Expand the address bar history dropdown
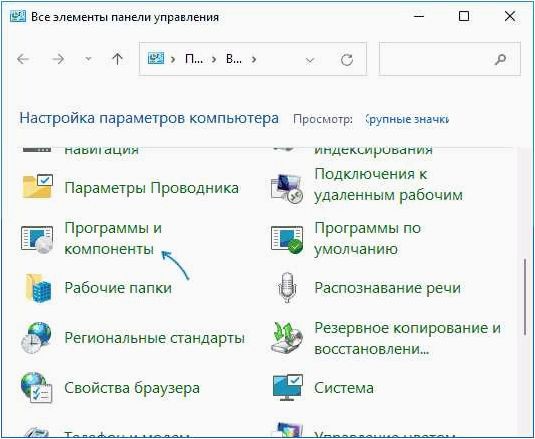The image size is (535, 439). click(x=309, y=60)
